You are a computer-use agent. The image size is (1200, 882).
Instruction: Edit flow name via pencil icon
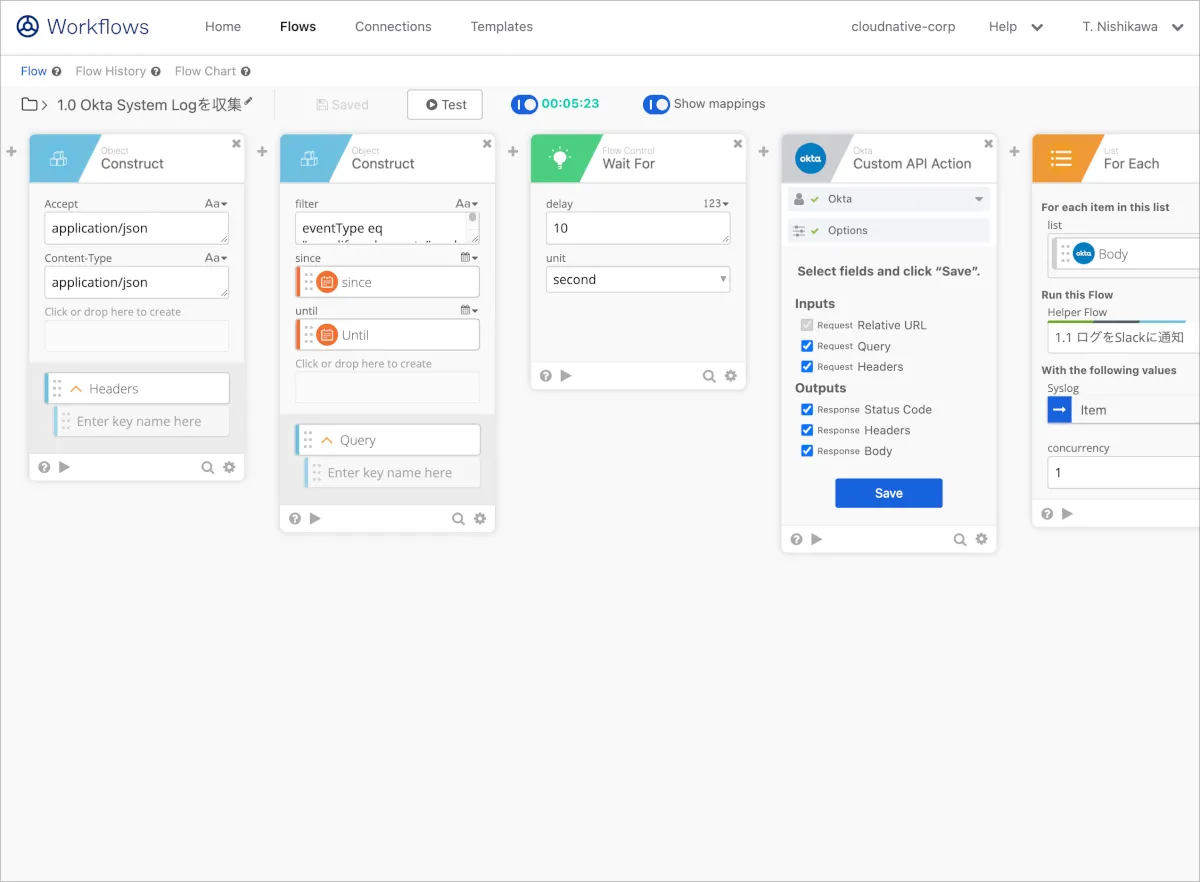[x=249, y=101]
